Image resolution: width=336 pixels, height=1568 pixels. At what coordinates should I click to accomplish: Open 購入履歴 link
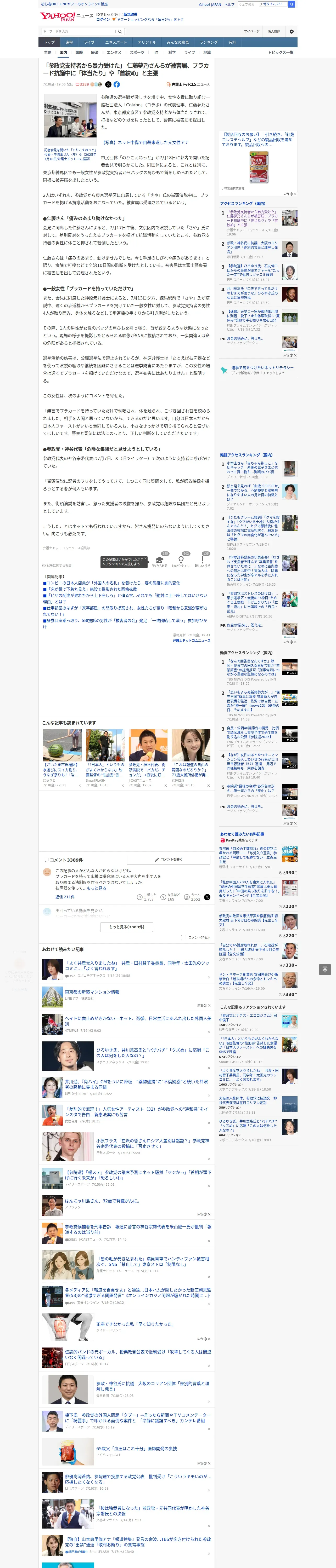[274, 31]
